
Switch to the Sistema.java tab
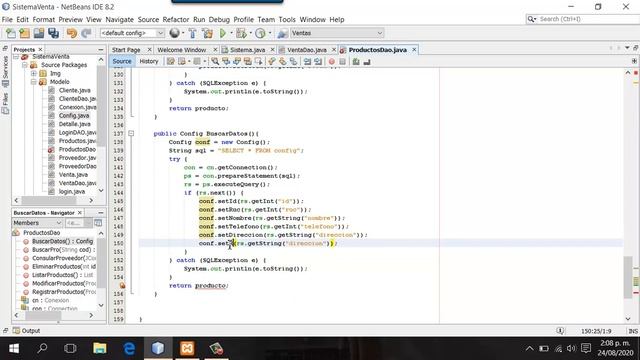pyautogui.click(x=247, y=50)
